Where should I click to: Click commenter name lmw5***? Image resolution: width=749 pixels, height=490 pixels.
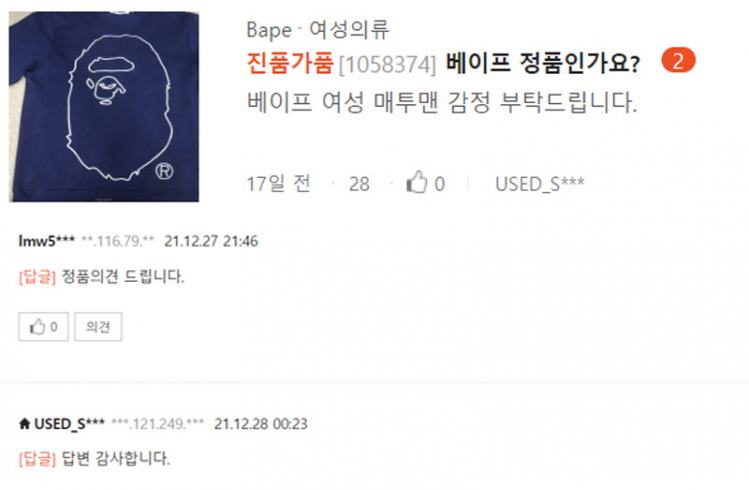point(46,241)
